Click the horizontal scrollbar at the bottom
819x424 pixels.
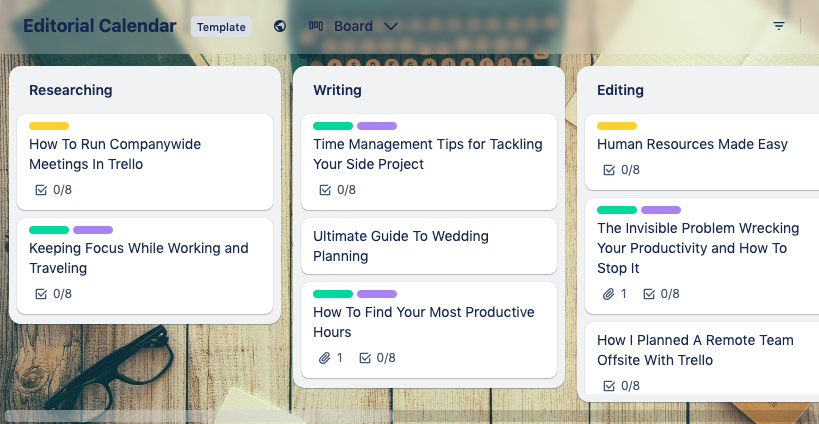tap(200, 416)
